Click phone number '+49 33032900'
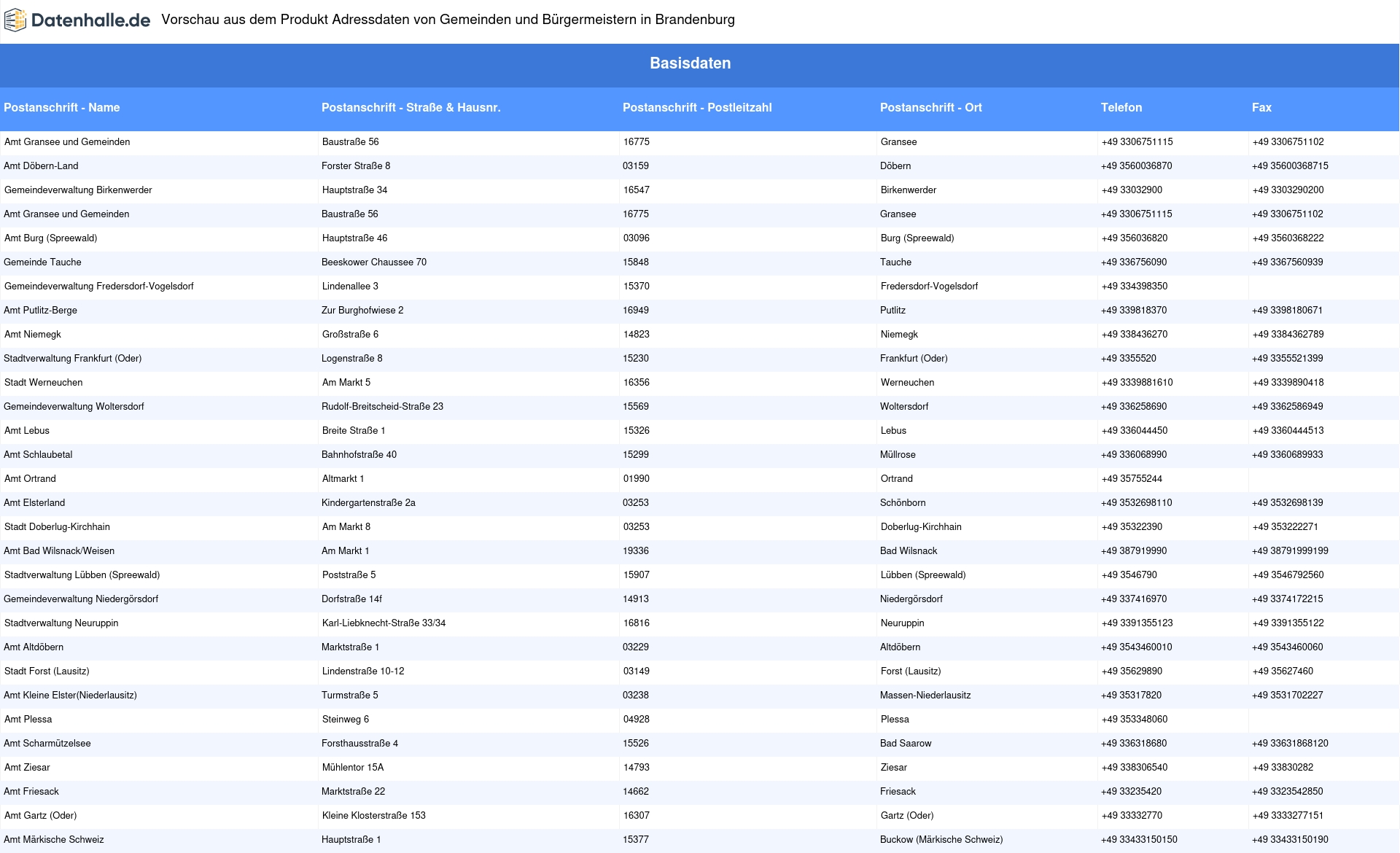The height and width of the screenshot is (853, 1400). 1132,190
